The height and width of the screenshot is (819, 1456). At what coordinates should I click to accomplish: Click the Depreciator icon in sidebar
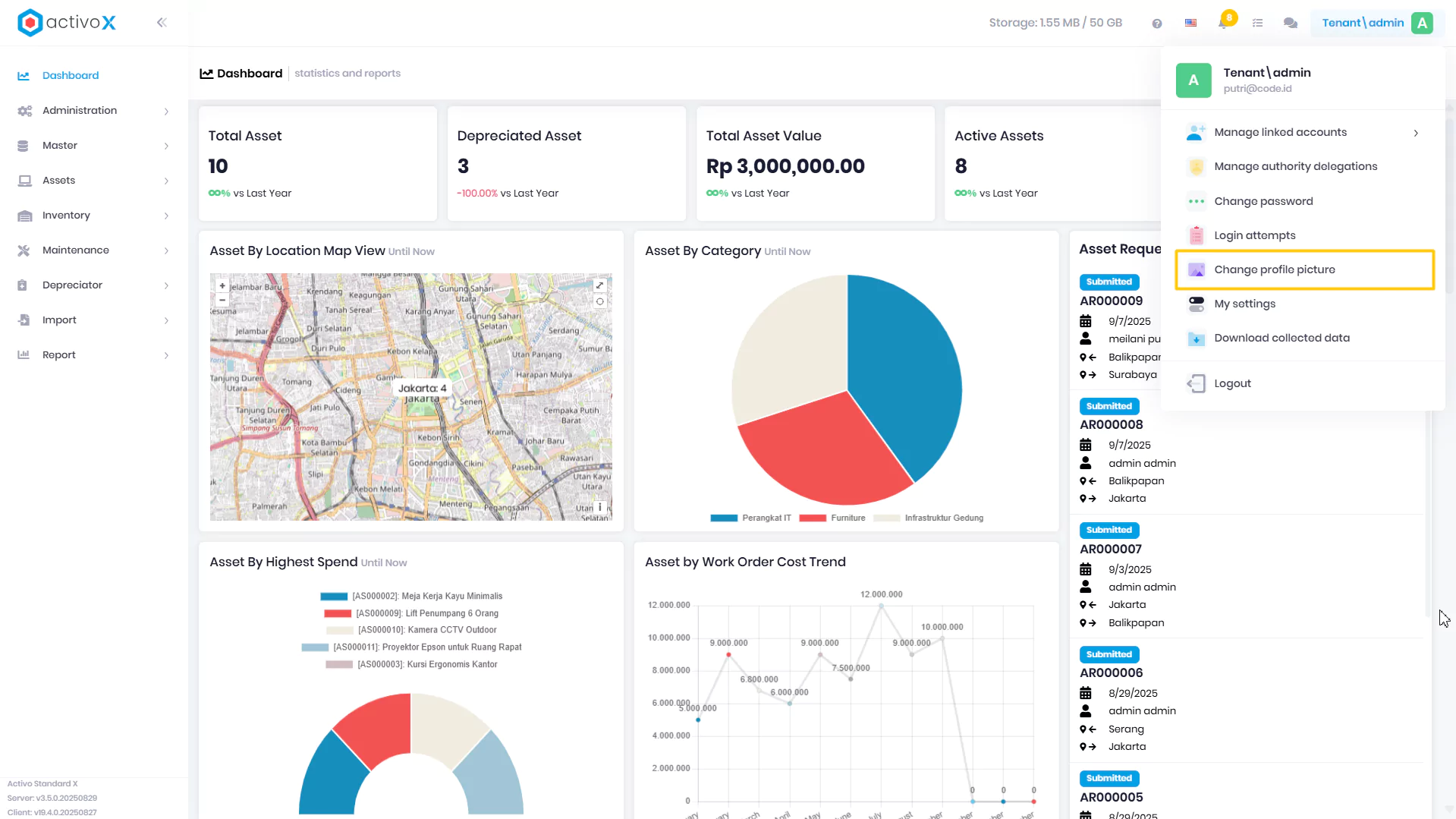click(x=23, y=285)
